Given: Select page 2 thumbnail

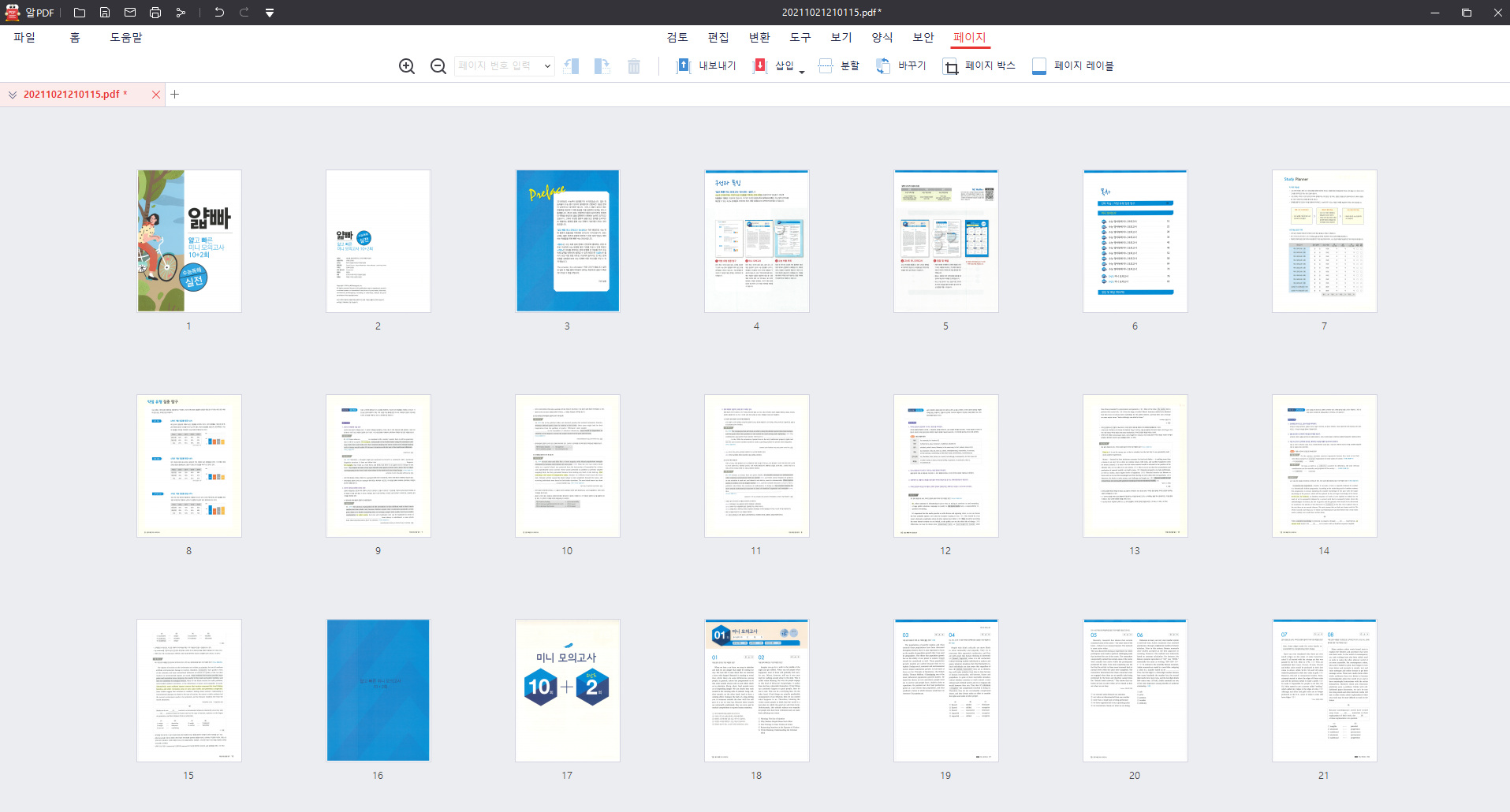Looking at the screenshot, I should pyautogui.click(x=378, y=241).
